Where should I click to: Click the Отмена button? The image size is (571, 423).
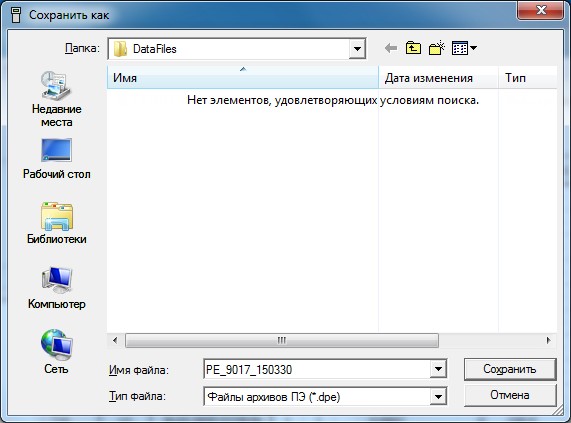[x=510, y=395]
